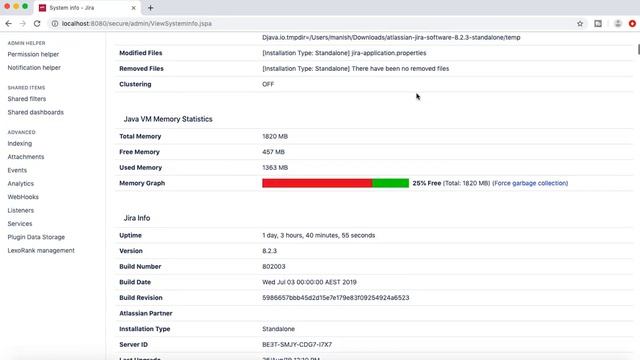The image size is (640, 360).
Task: Open Events in the sidebar
Action: pyautogui.click(x=17, y=170)
